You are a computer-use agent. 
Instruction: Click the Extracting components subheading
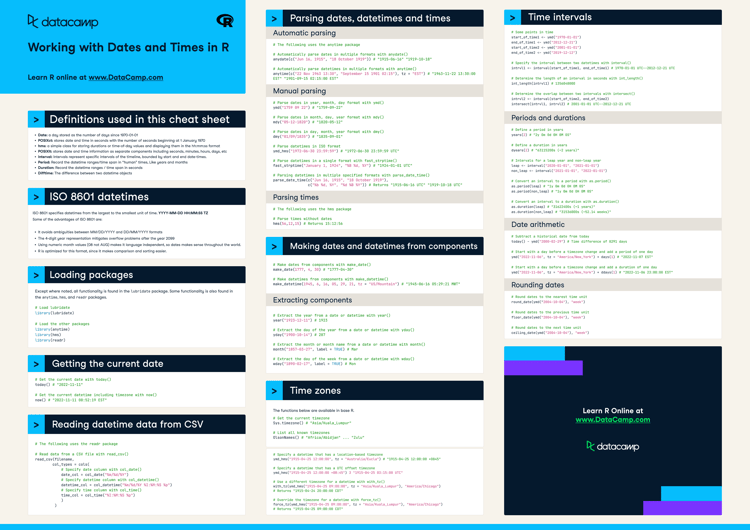tap(312, 300)
